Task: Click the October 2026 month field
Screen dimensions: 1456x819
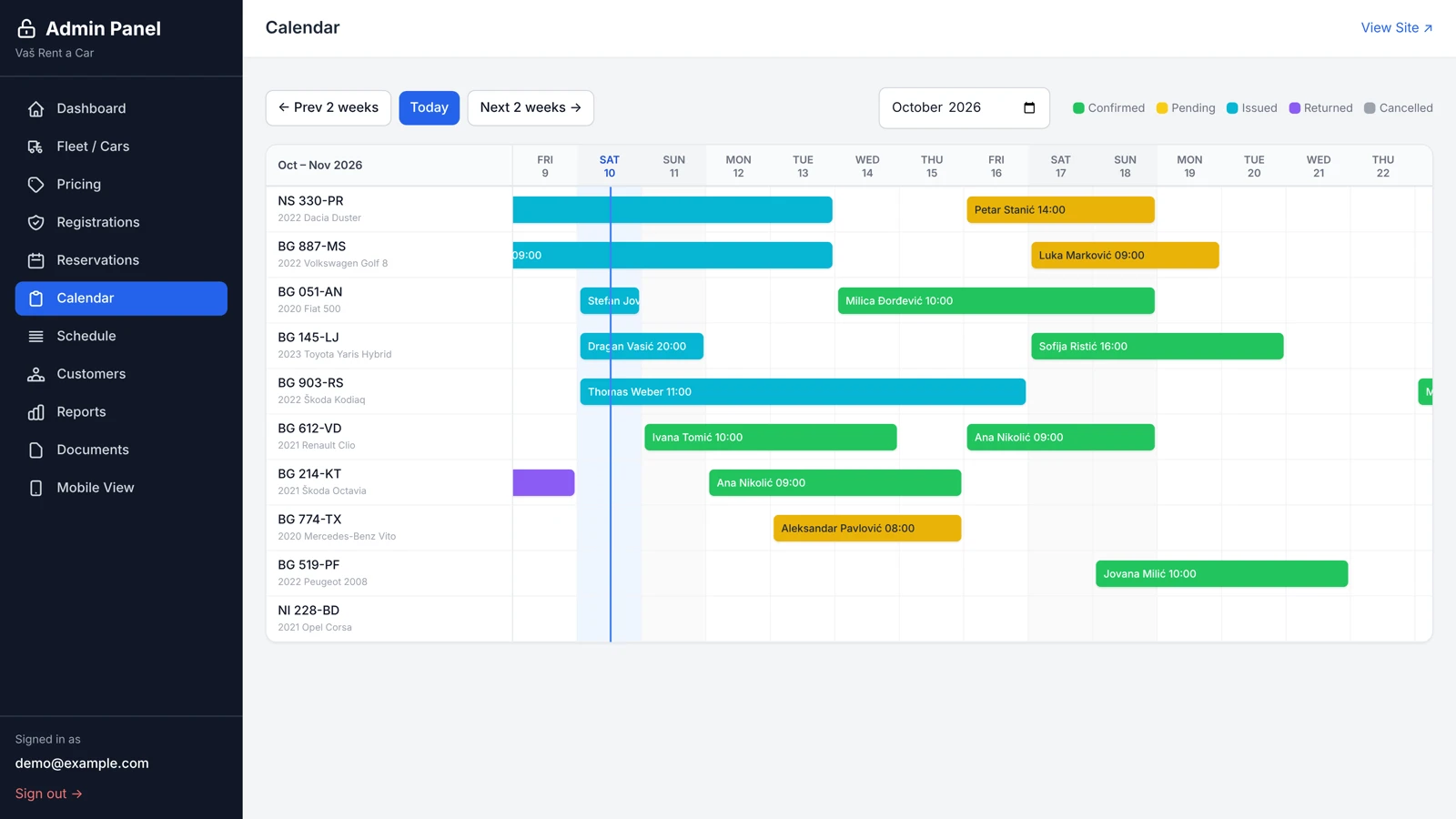Action: point(964,107)
